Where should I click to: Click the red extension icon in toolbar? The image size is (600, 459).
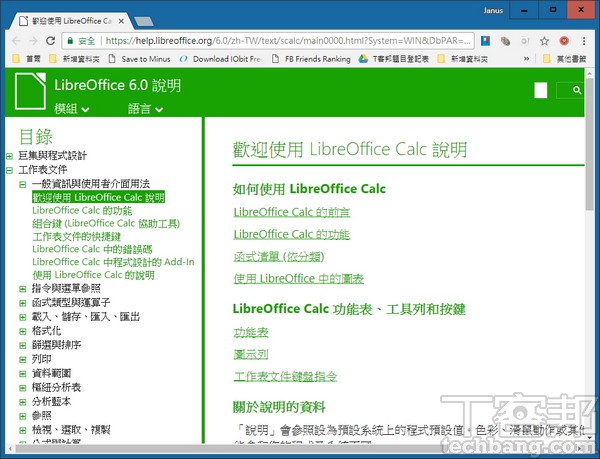[564, 41]
